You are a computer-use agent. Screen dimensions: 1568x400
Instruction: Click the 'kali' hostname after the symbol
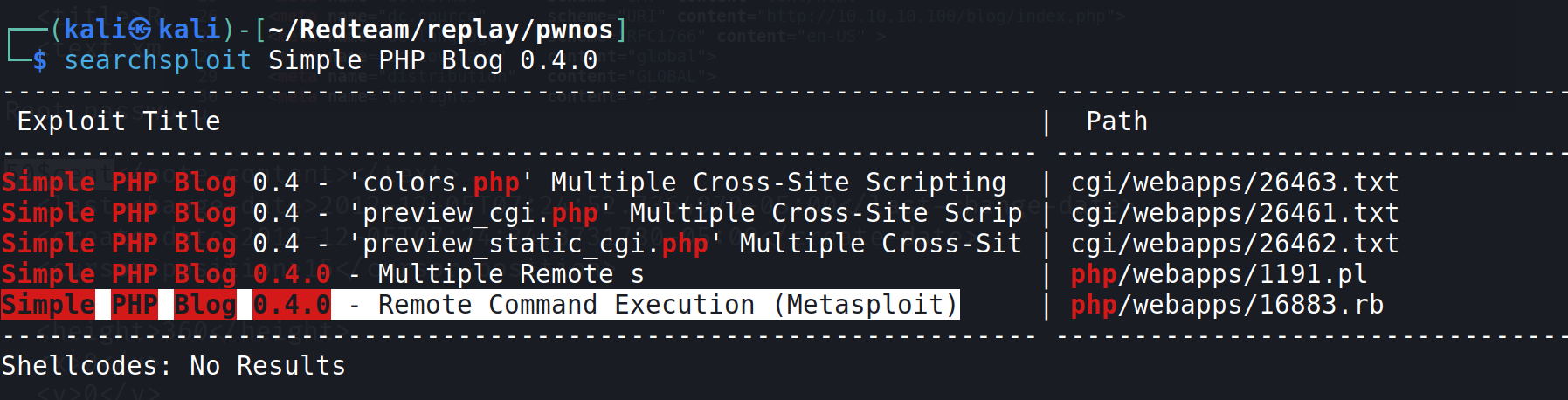(189, 30)
